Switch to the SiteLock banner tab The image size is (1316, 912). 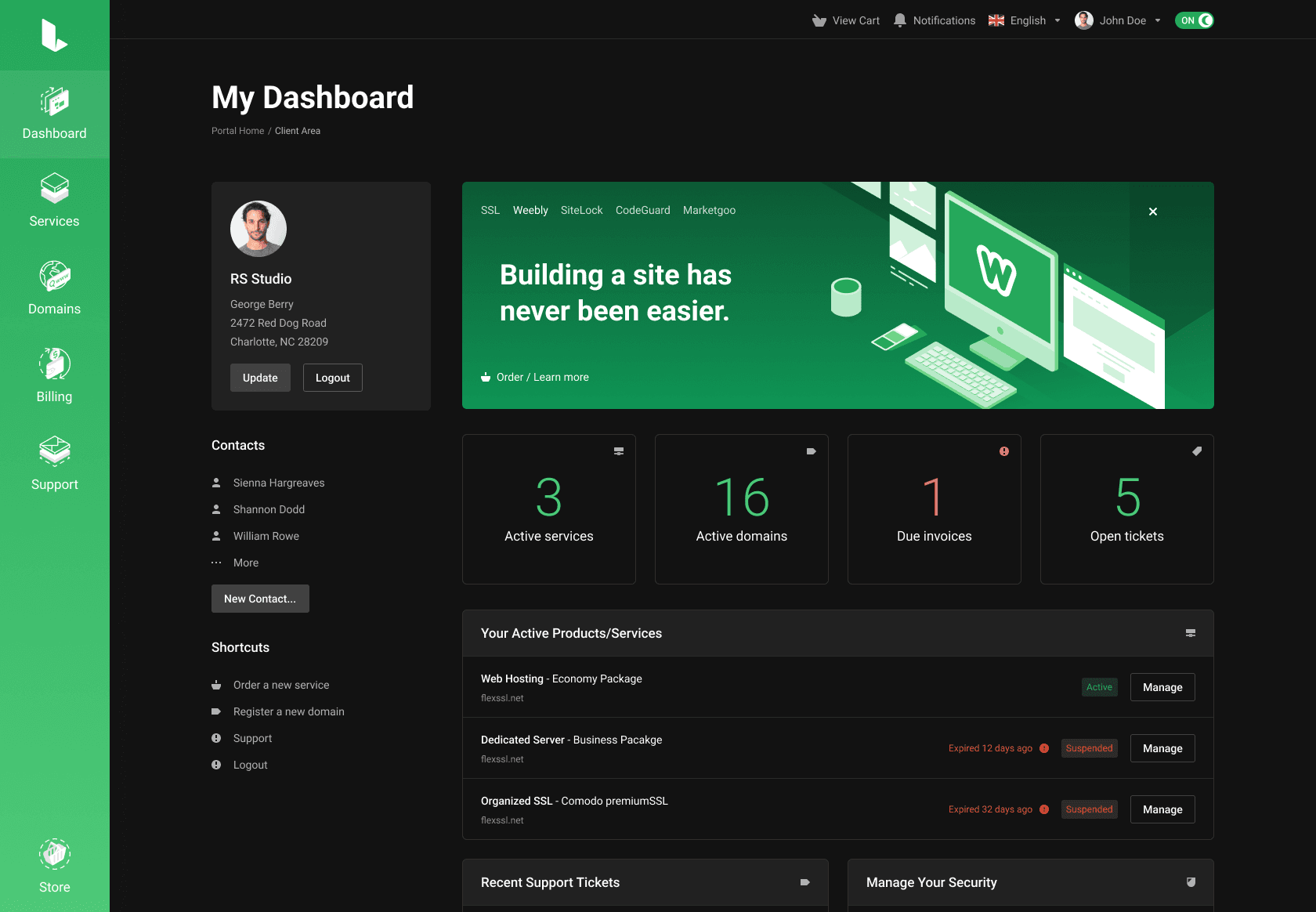point(581,210)
